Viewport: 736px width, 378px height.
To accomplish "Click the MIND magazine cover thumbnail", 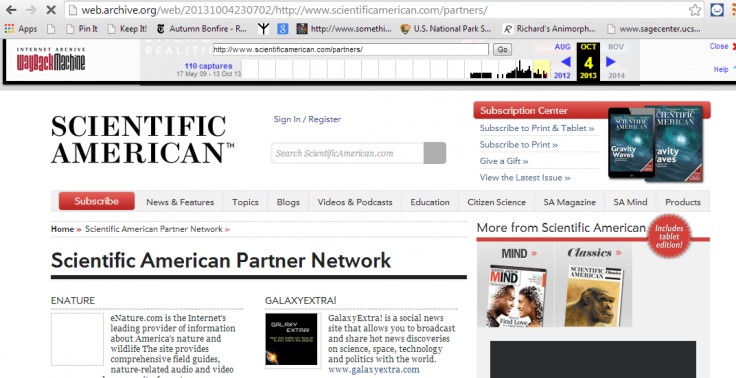I will point(517,296).
